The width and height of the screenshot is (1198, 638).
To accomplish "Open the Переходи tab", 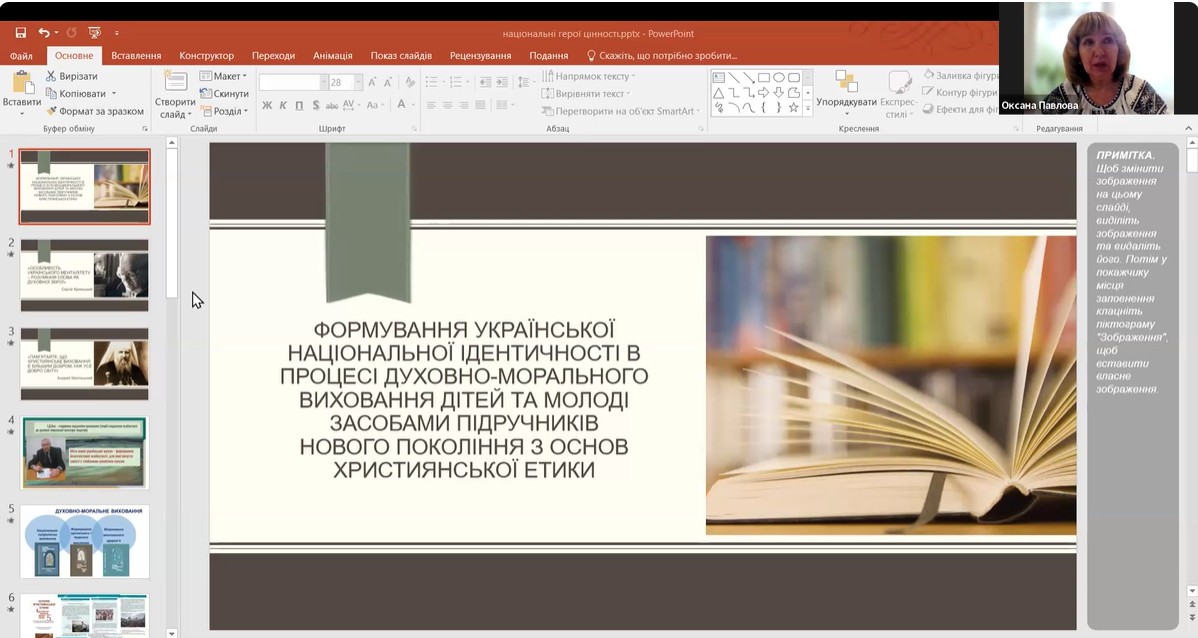I will [273, 56].
